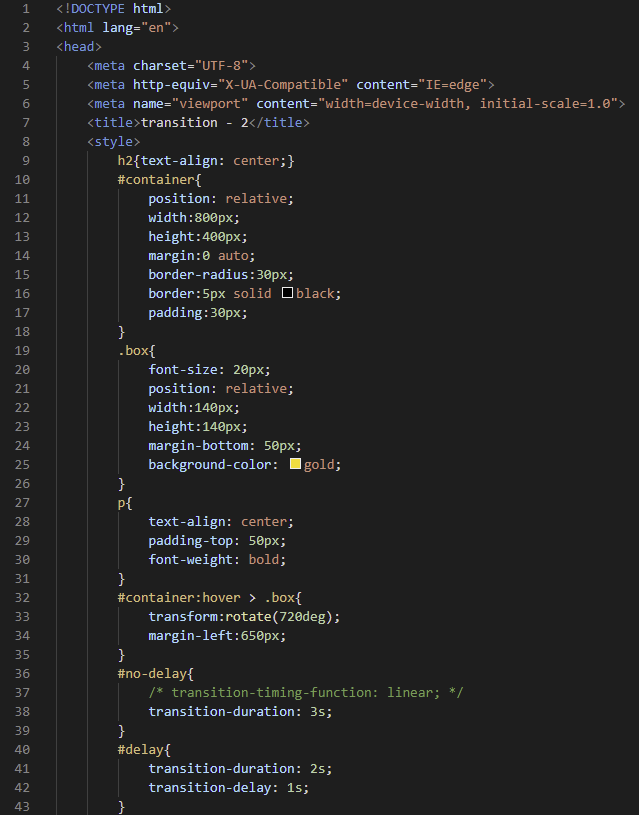Click the X-UA-Compatible meta attribute value
The width and height of the screenshot is (639, 815).
click(283, 85)
